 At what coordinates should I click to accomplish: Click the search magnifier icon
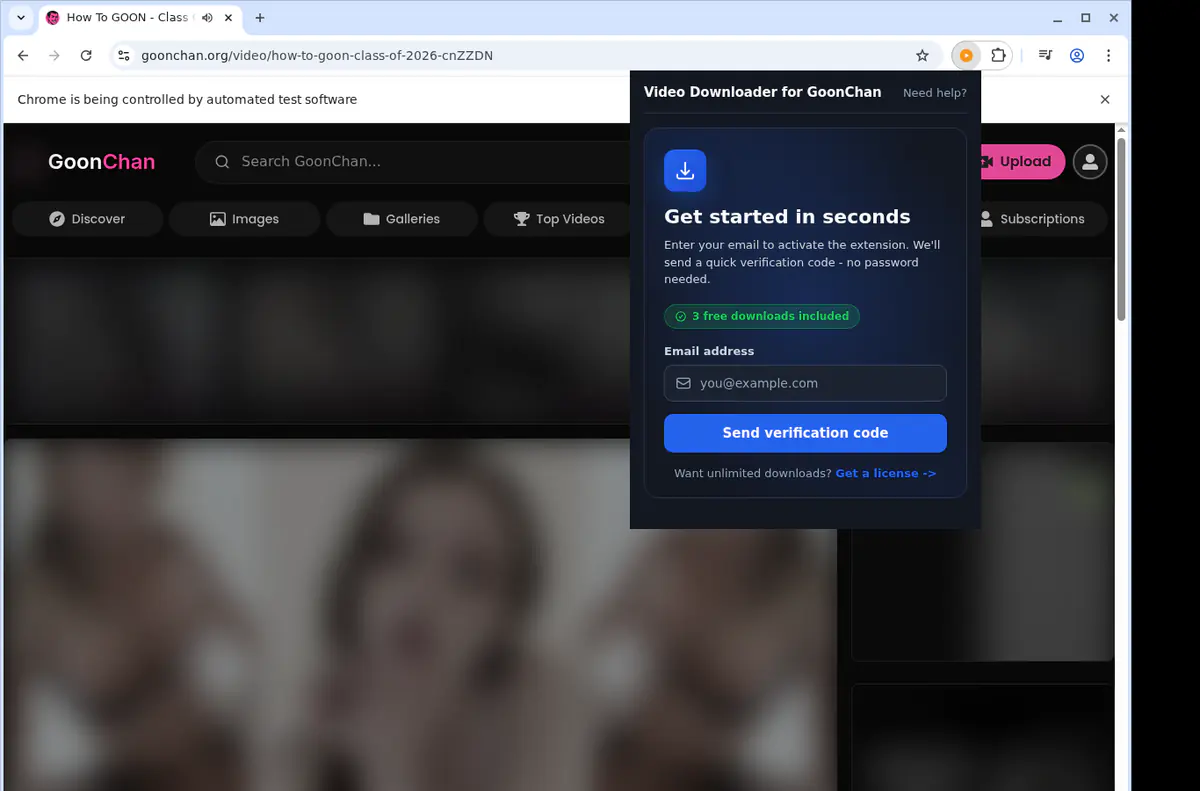[x=222, y=161]
